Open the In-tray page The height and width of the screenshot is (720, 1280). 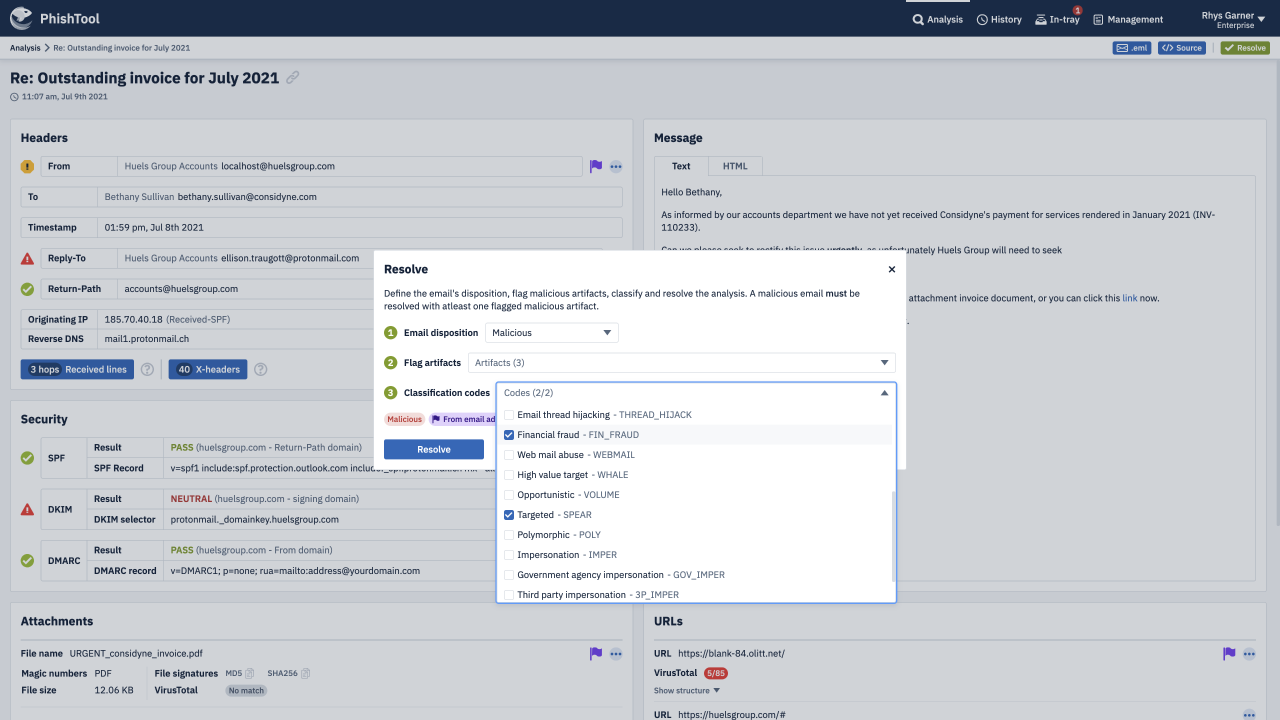click(x=1057, y=19)
